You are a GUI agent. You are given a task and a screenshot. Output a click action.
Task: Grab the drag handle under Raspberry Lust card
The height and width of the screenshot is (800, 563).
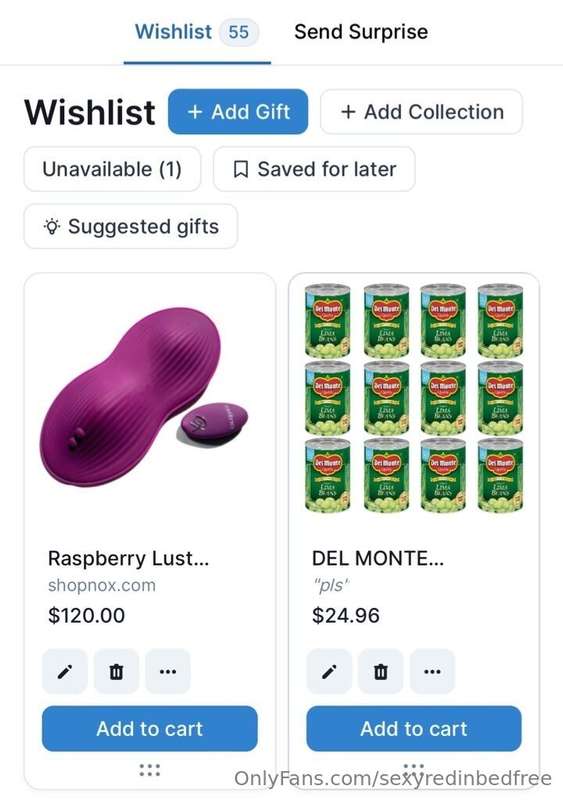point(150,770)
